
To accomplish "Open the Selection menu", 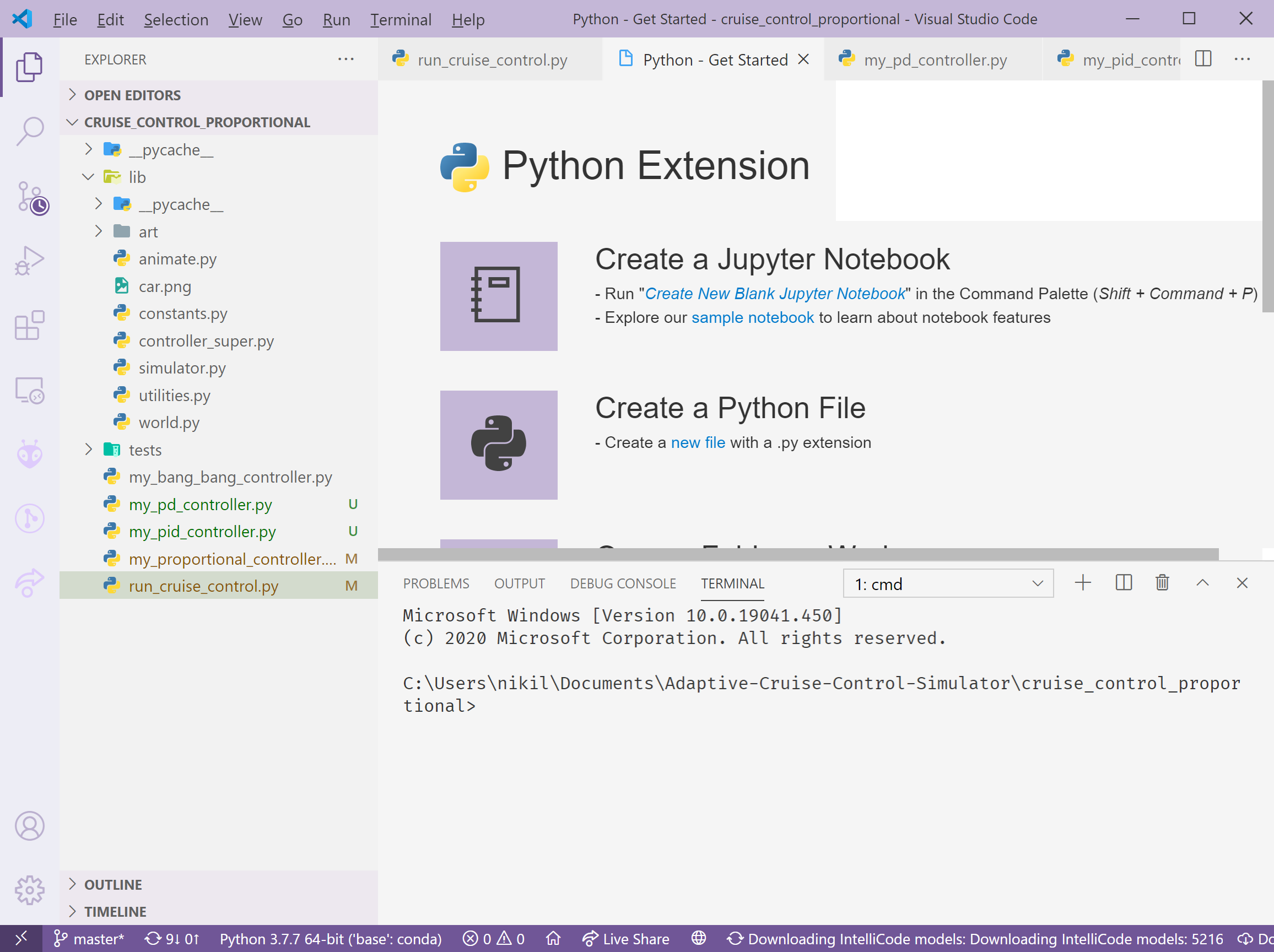I will coord(176,20).
